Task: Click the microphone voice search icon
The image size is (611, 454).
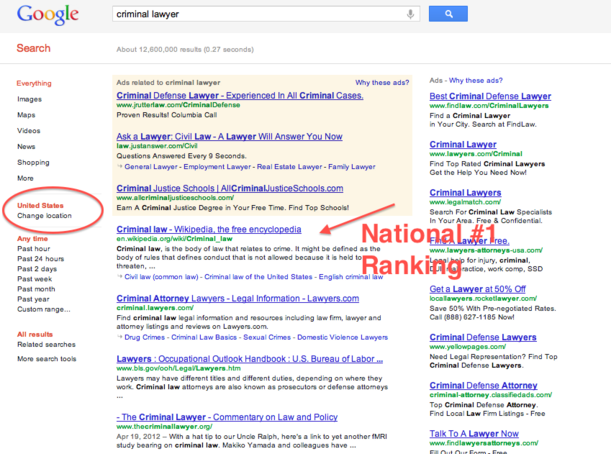Action: point(410,15)
